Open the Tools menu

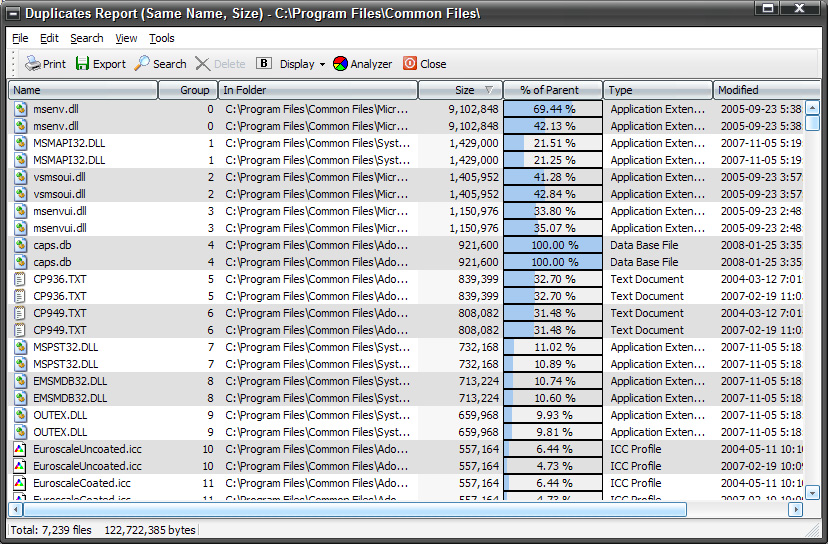162,38
